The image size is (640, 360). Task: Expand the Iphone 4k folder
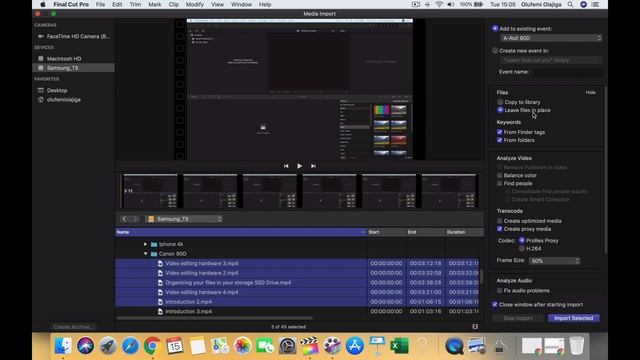click(145, 244)
